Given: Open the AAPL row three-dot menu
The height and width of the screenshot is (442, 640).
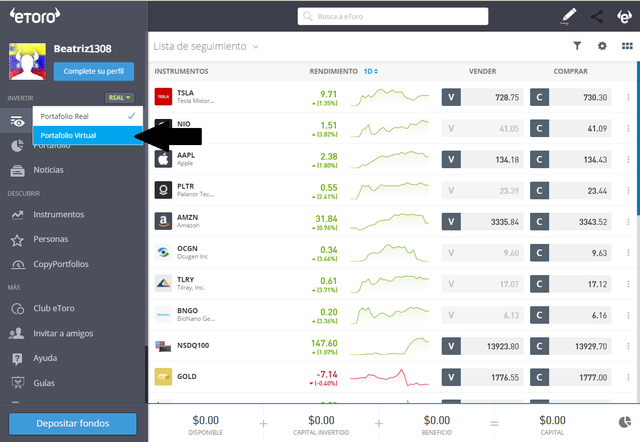Looking at the screenshot, I should [628, 159].
